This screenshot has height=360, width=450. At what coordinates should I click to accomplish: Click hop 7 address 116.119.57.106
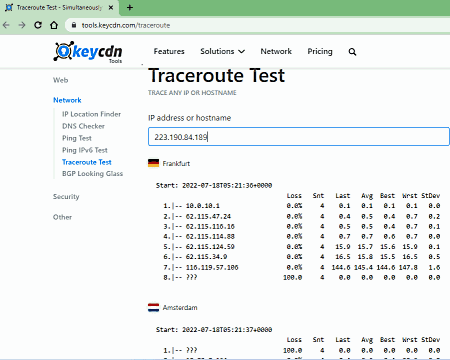pos(212,267)
